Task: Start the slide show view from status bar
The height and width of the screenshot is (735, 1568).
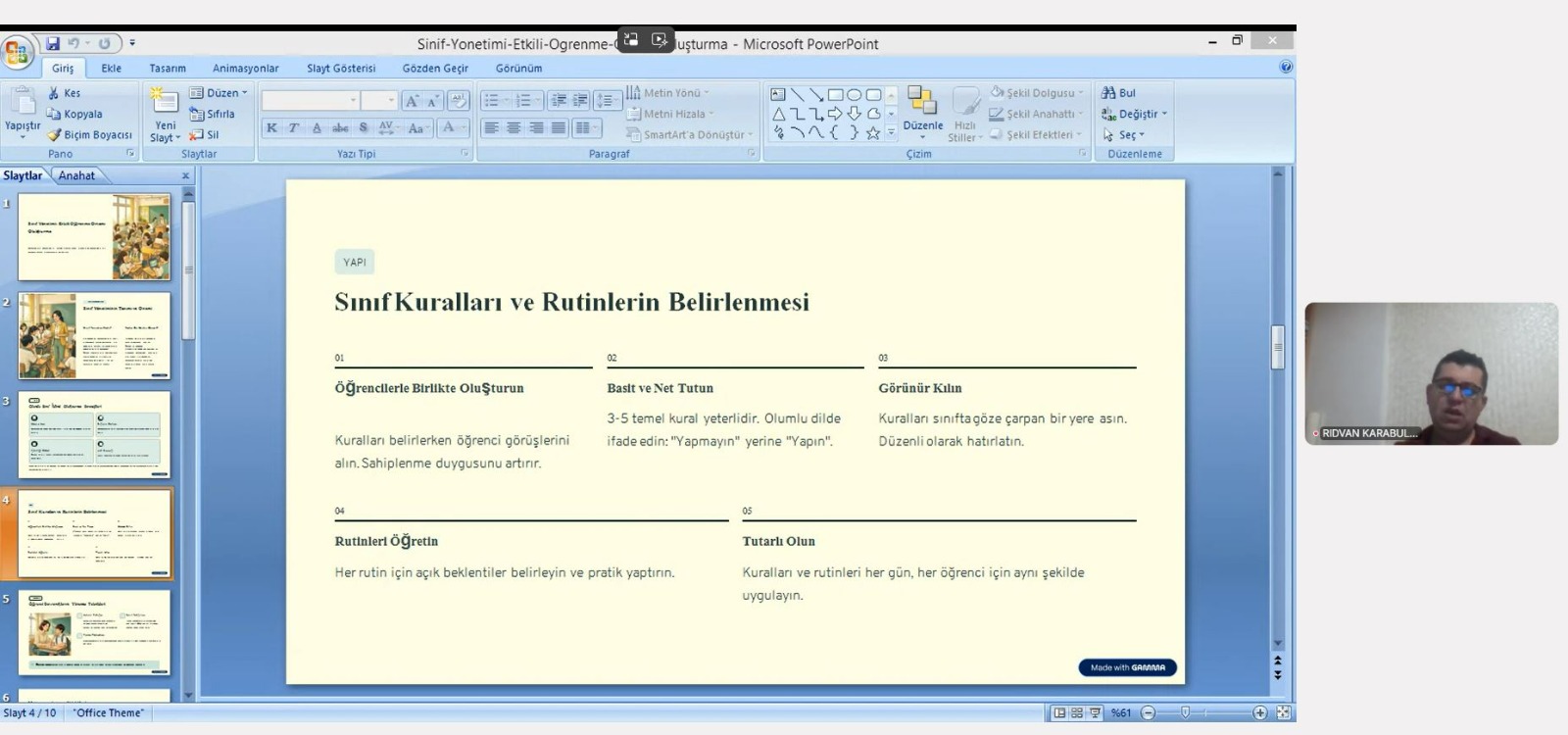Action: (1095, 712)
